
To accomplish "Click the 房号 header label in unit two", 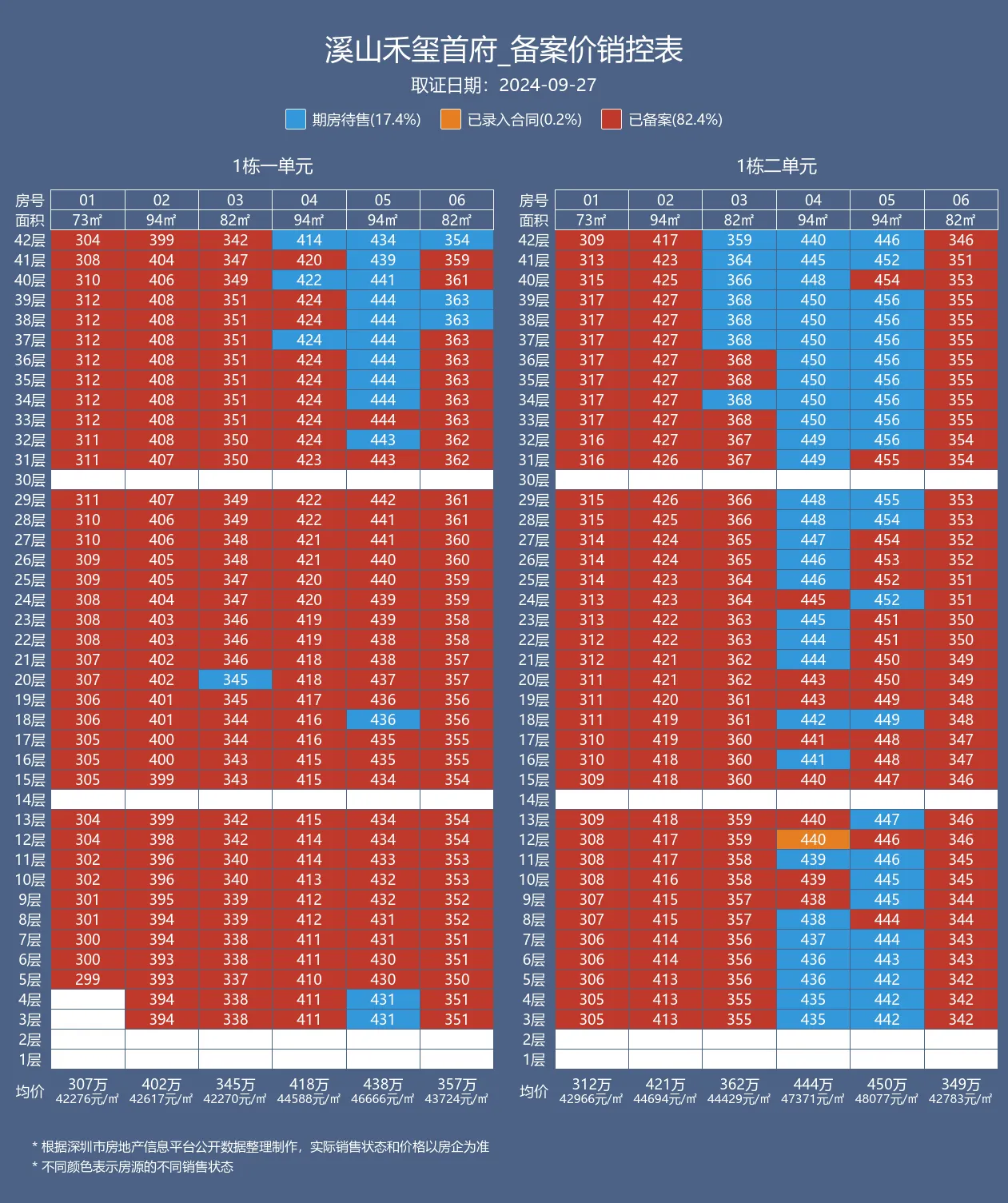I will point(534,200).
